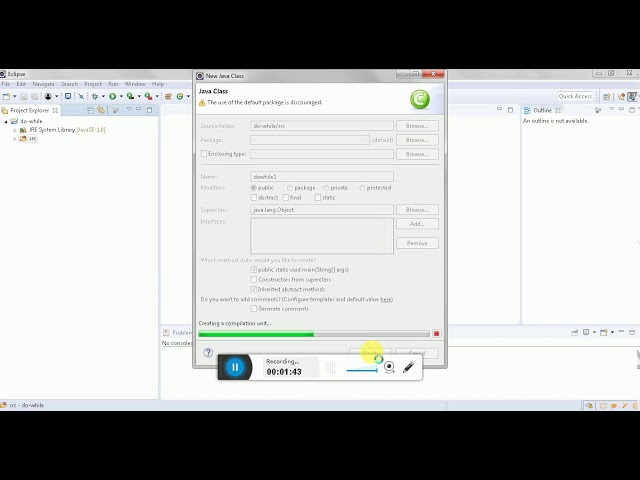Select the Outline view tab
The width and height of the screenshot is (640, 480).
(542, 110)
